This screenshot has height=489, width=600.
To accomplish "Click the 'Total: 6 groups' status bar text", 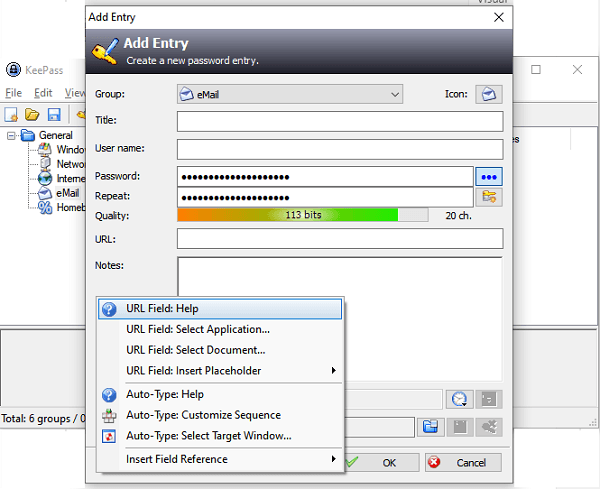I will click(42, 419).
